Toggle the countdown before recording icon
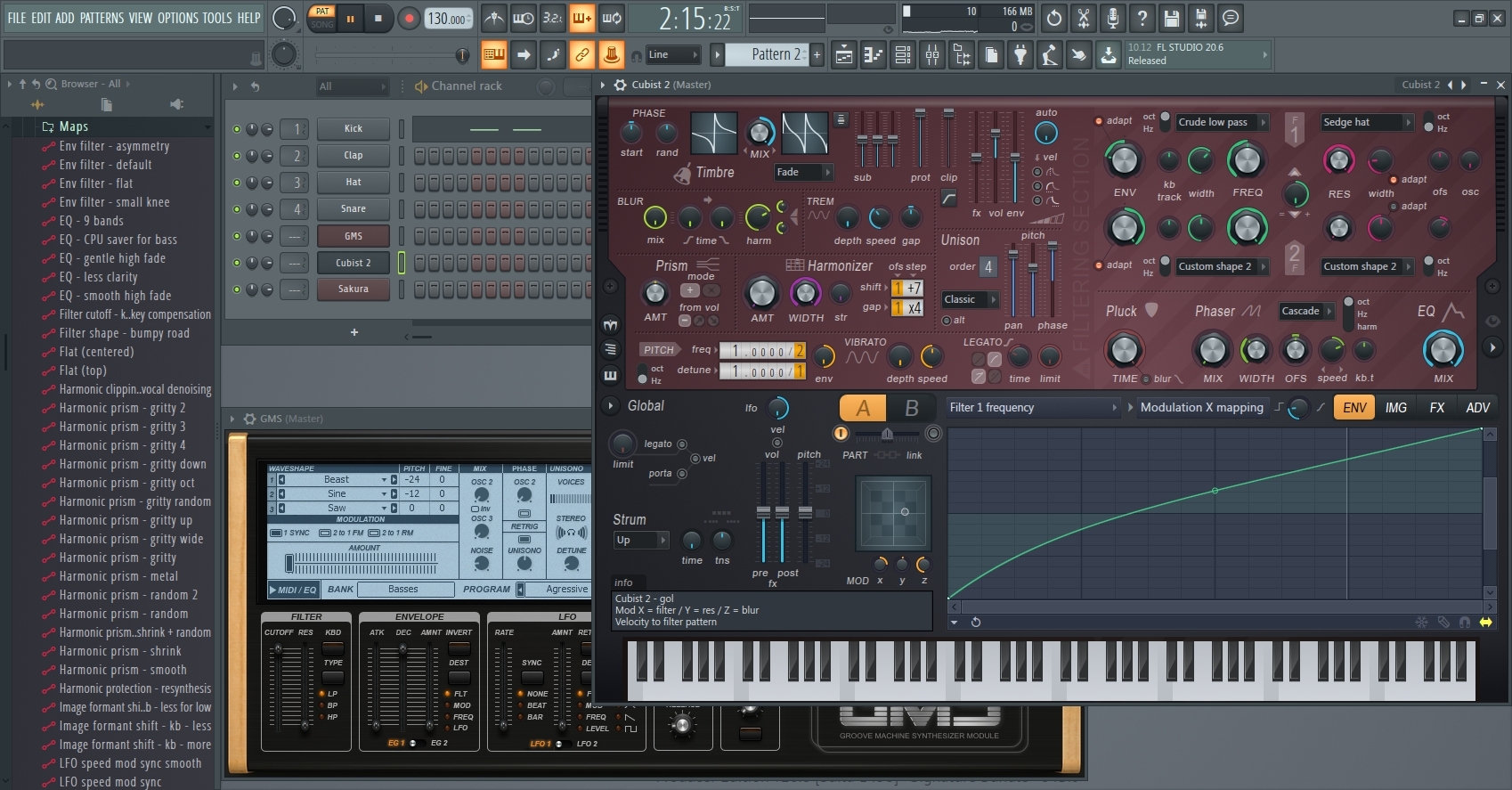This screenshot has width=1512, height=790. coord(553,18)
